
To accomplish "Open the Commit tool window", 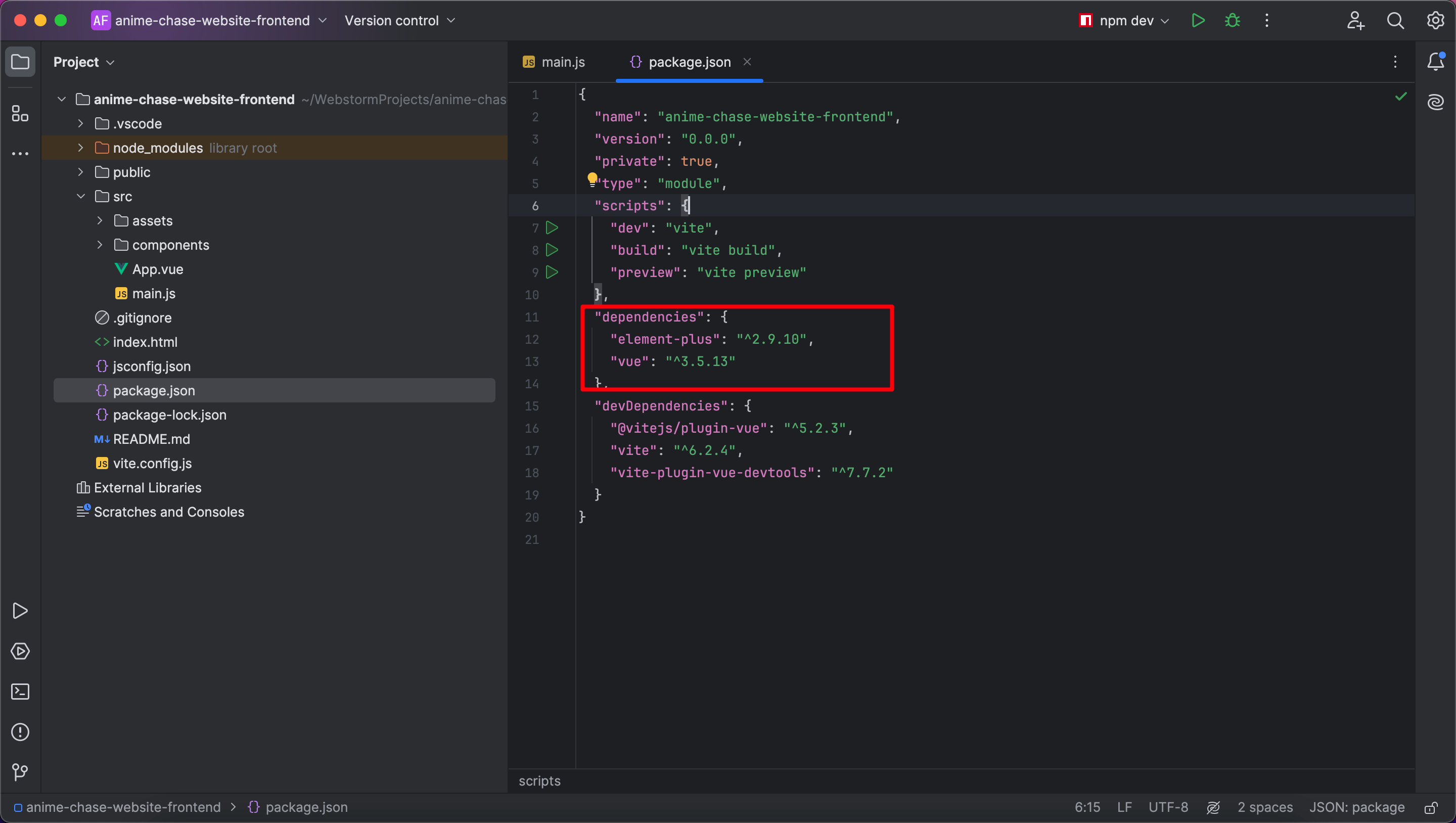I will (x=20, y=772).
